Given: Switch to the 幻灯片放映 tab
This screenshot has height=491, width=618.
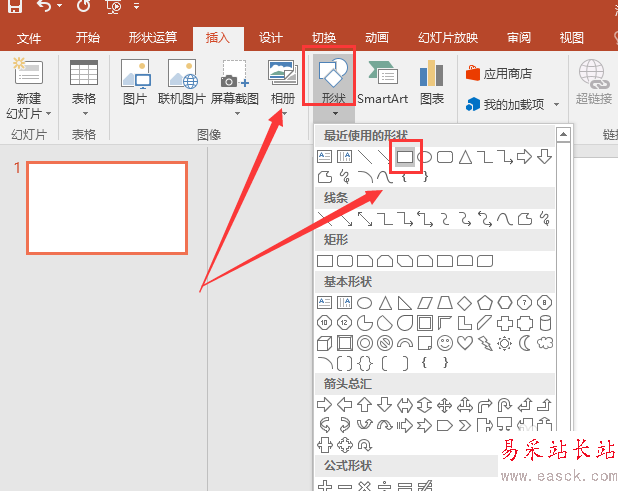Looking at the screenshot, I should (x=448, y=38).
